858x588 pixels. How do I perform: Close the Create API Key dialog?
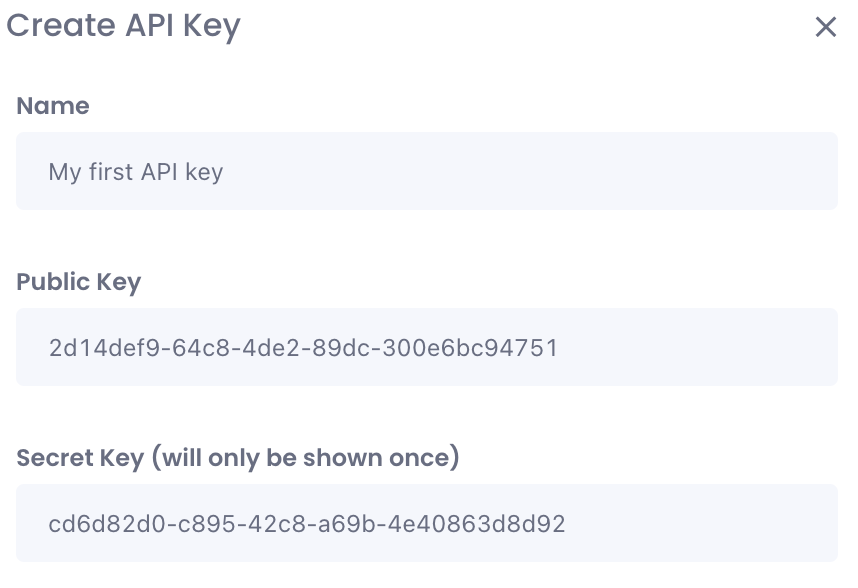click(x=825, y=27)
